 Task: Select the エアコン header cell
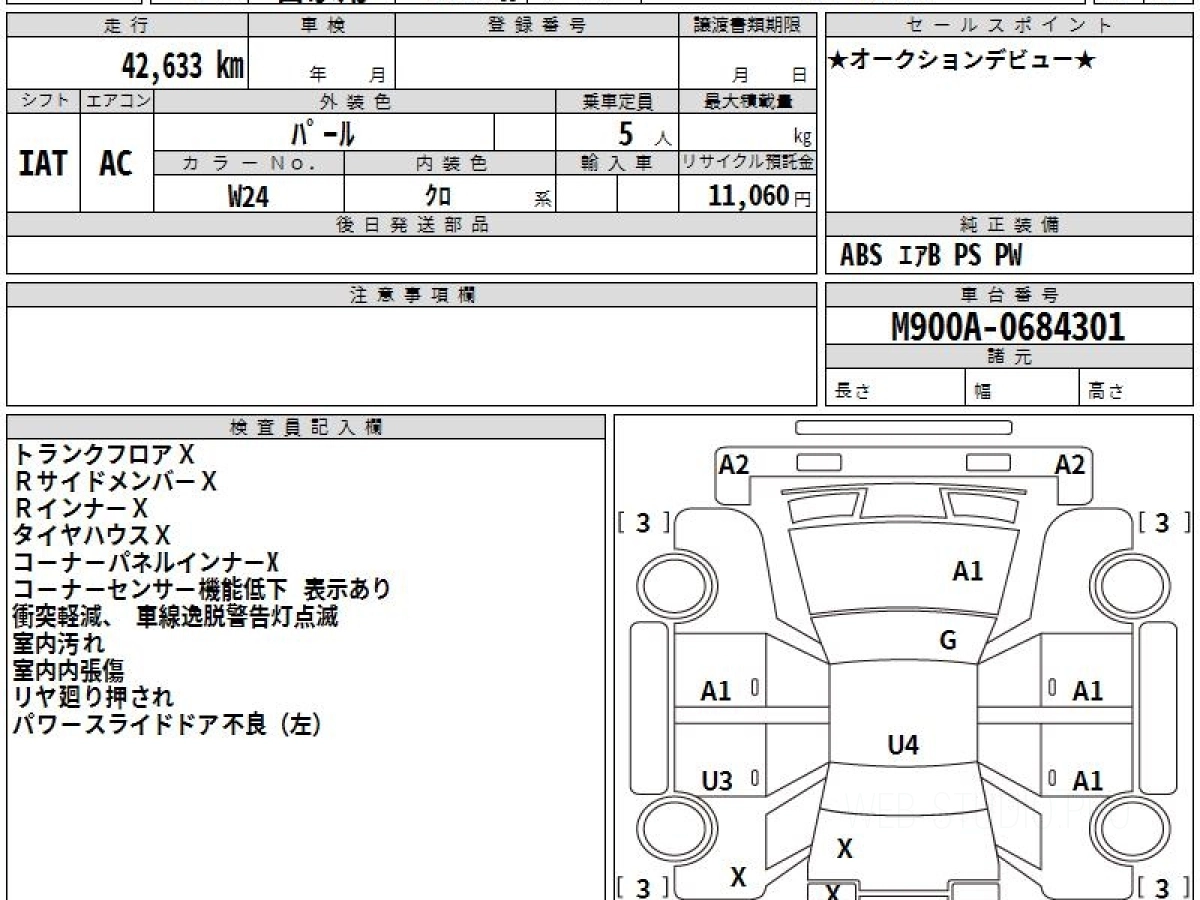(116, 101)
